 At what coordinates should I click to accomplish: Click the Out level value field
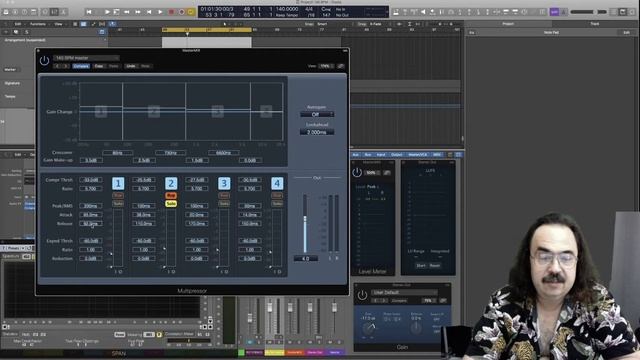coord(306,258)
